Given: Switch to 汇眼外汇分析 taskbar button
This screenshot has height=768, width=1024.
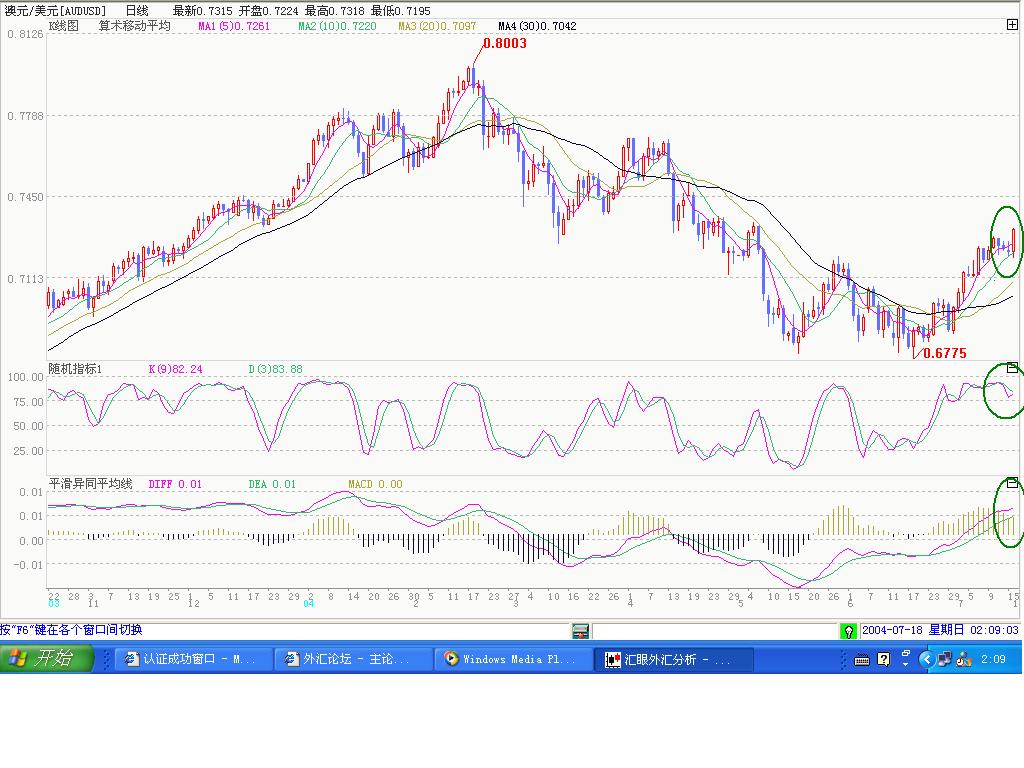Looking at the screenshot, I should pos(673,660).
